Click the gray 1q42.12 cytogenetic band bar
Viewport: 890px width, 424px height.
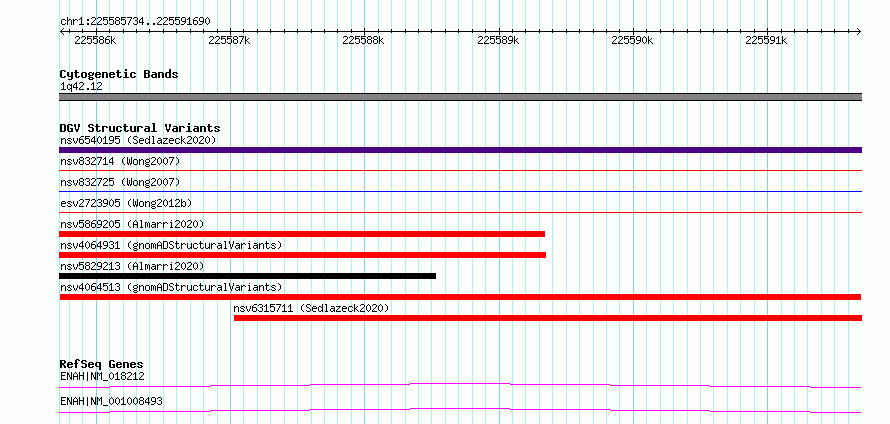coord(460,97)
